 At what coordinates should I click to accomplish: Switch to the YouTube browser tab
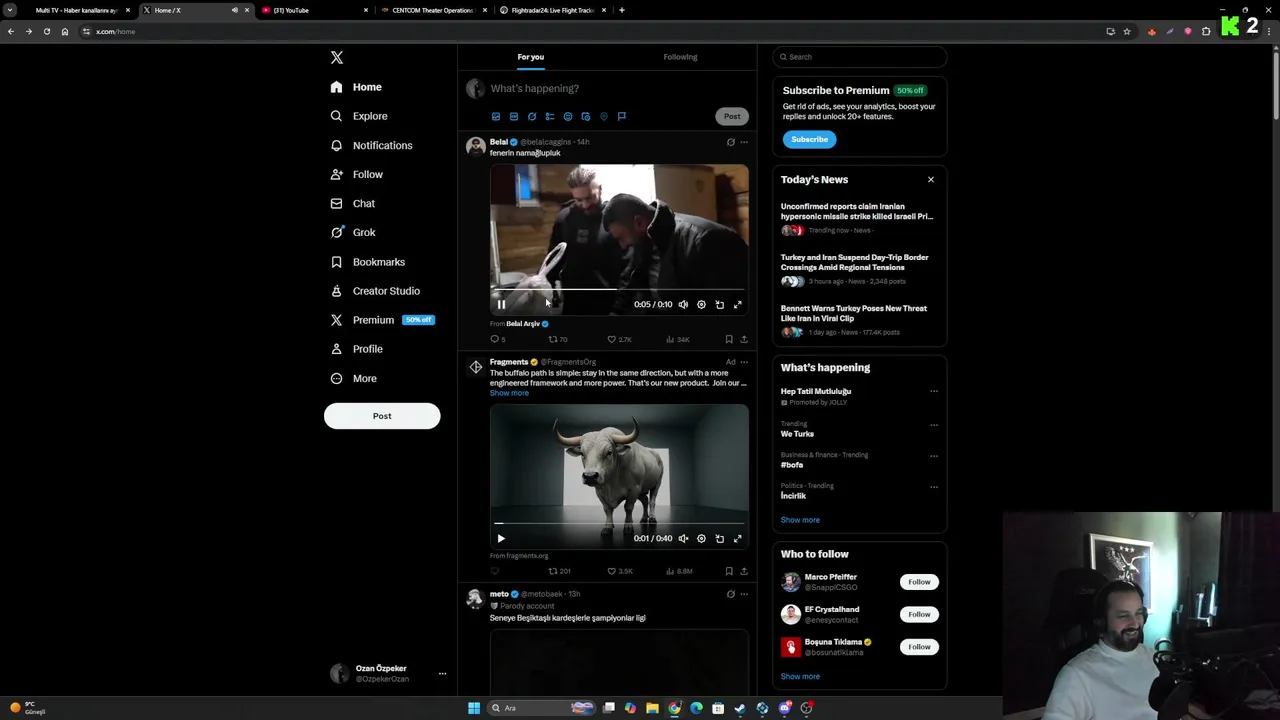pyautogui.click(x=314, y=10)
